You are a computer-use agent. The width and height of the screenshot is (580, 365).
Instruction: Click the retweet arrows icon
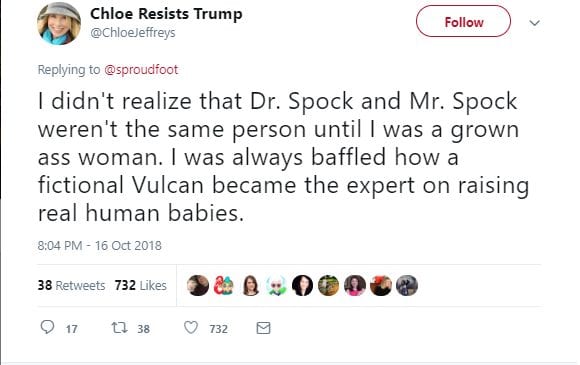(120, 328)
